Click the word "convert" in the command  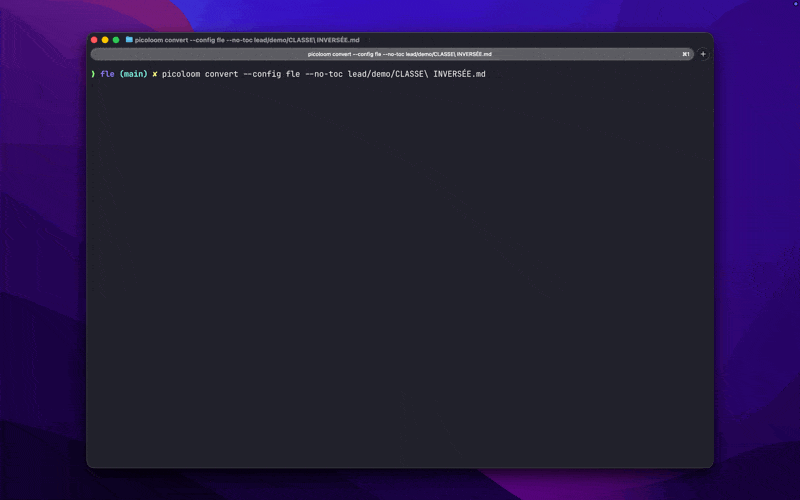(221, 74)
